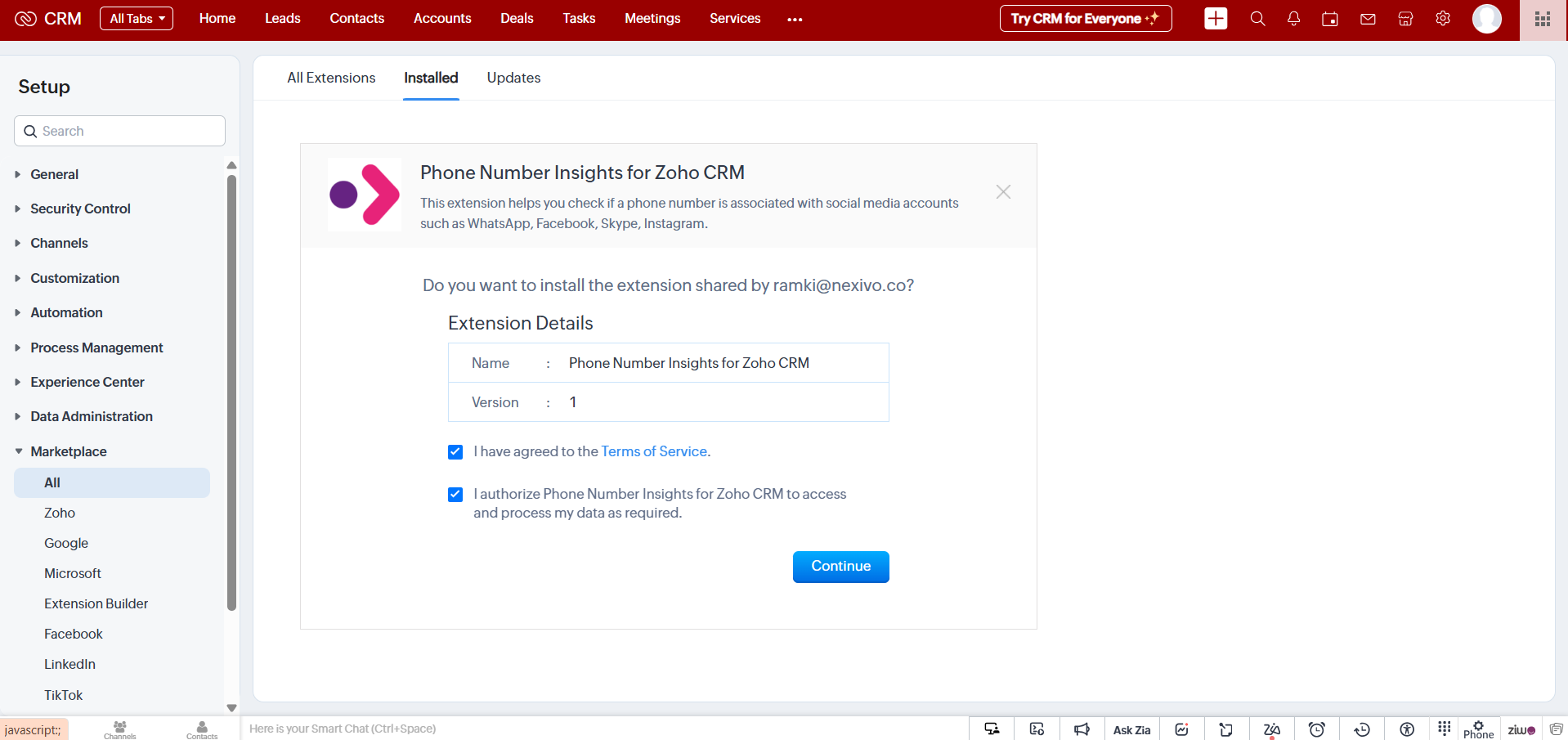Open the calendar icon in header

1330,18
